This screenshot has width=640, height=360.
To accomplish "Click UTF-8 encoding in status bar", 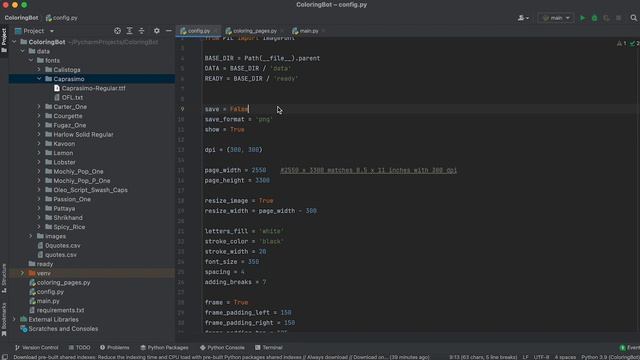I will pos(541,357).
